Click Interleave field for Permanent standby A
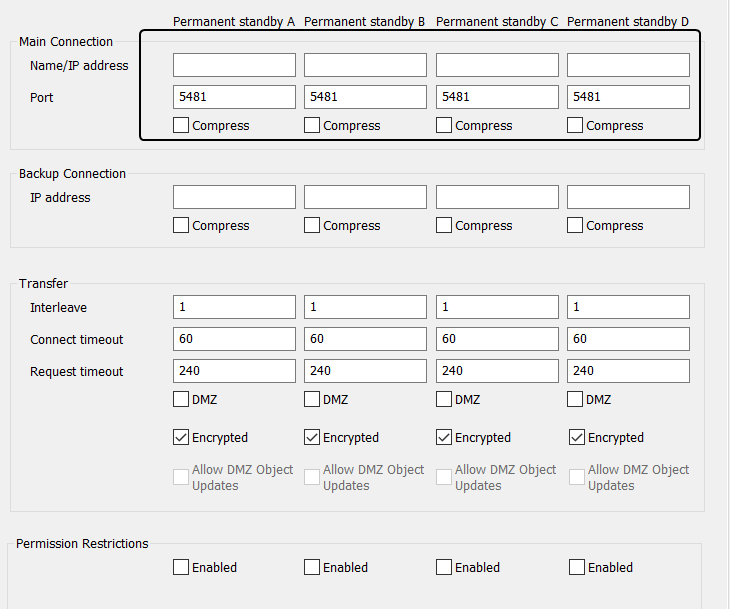This screenshot has width=730, height=609. point(234,307)
